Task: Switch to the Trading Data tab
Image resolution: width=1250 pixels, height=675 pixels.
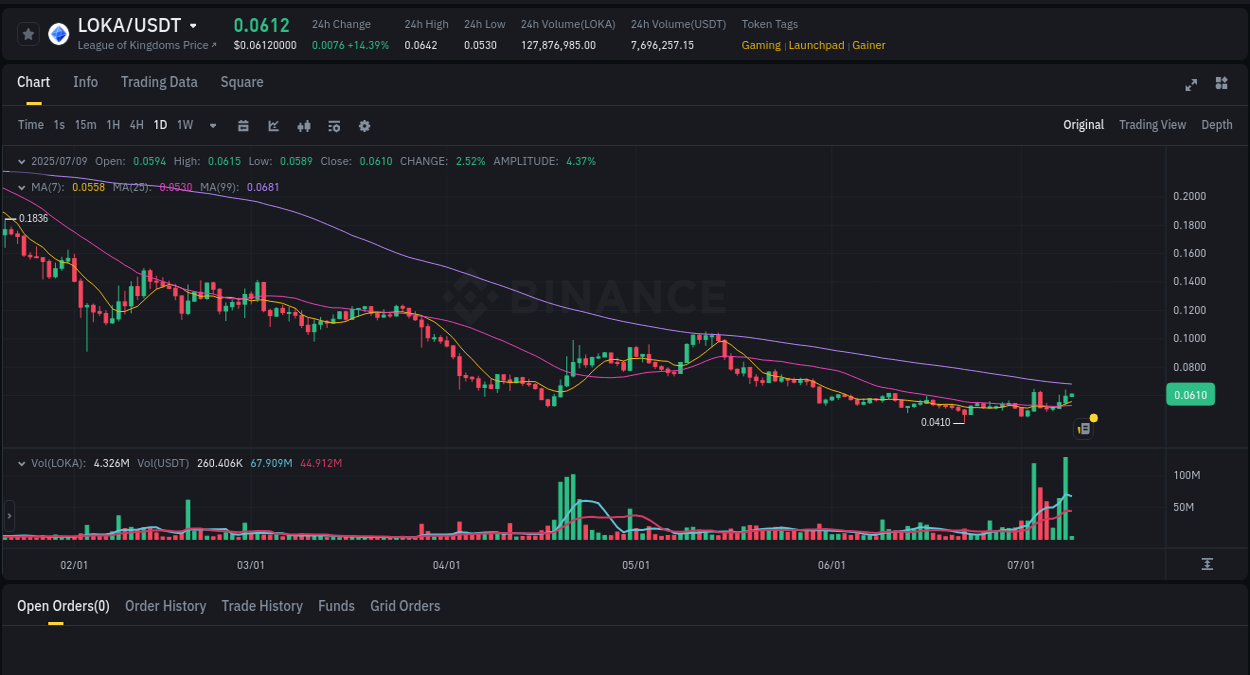Action: click(159, 82)
